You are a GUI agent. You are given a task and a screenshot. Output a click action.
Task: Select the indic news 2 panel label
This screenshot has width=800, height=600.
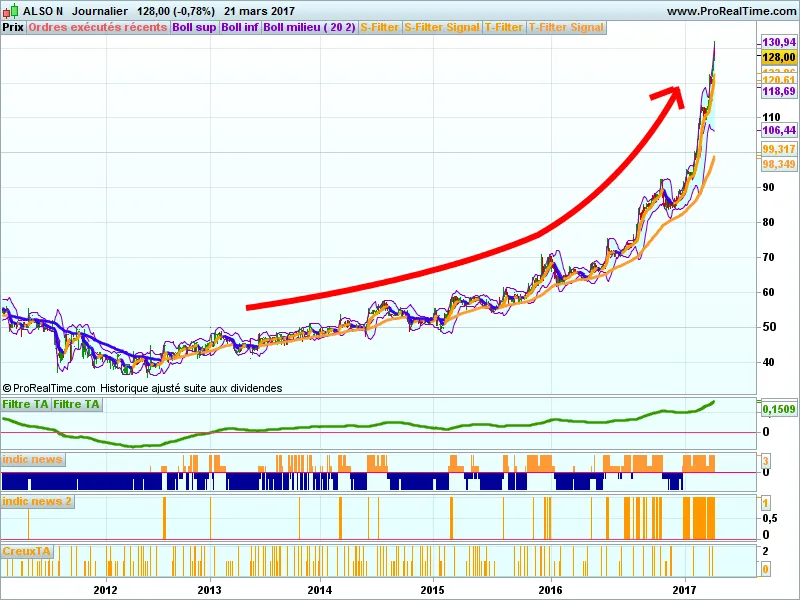click(37, 501)
